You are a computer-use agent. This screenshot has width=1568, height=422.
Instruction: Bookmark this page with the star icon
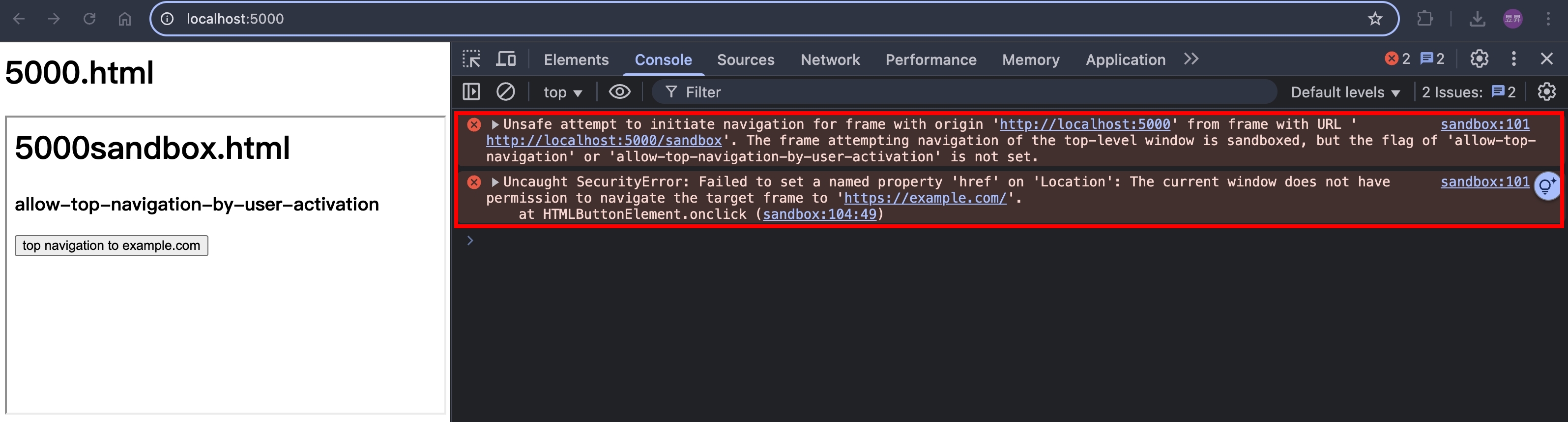(1375, 19)
